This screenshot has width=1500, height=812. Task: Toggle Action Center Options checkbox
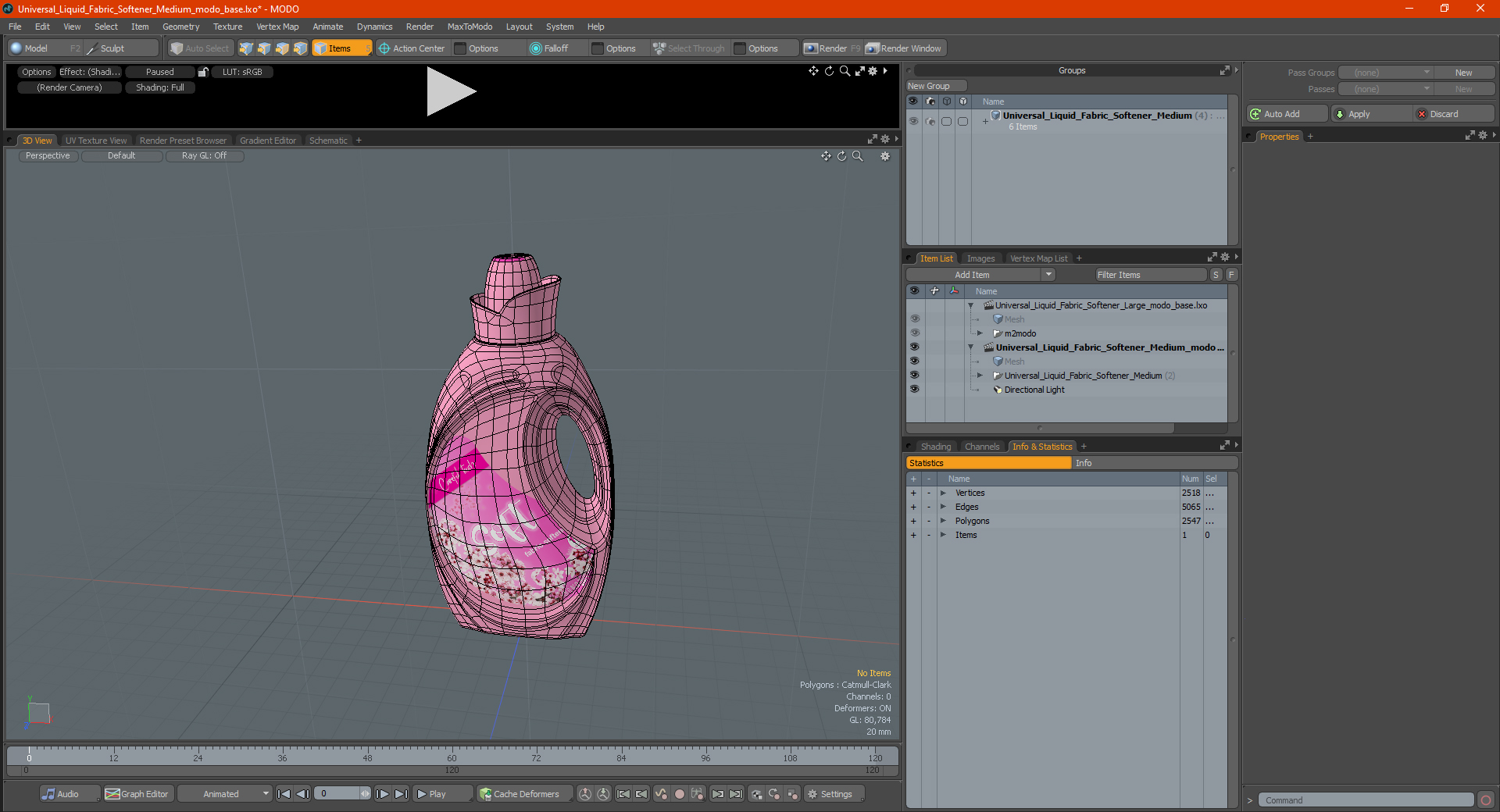461,48
